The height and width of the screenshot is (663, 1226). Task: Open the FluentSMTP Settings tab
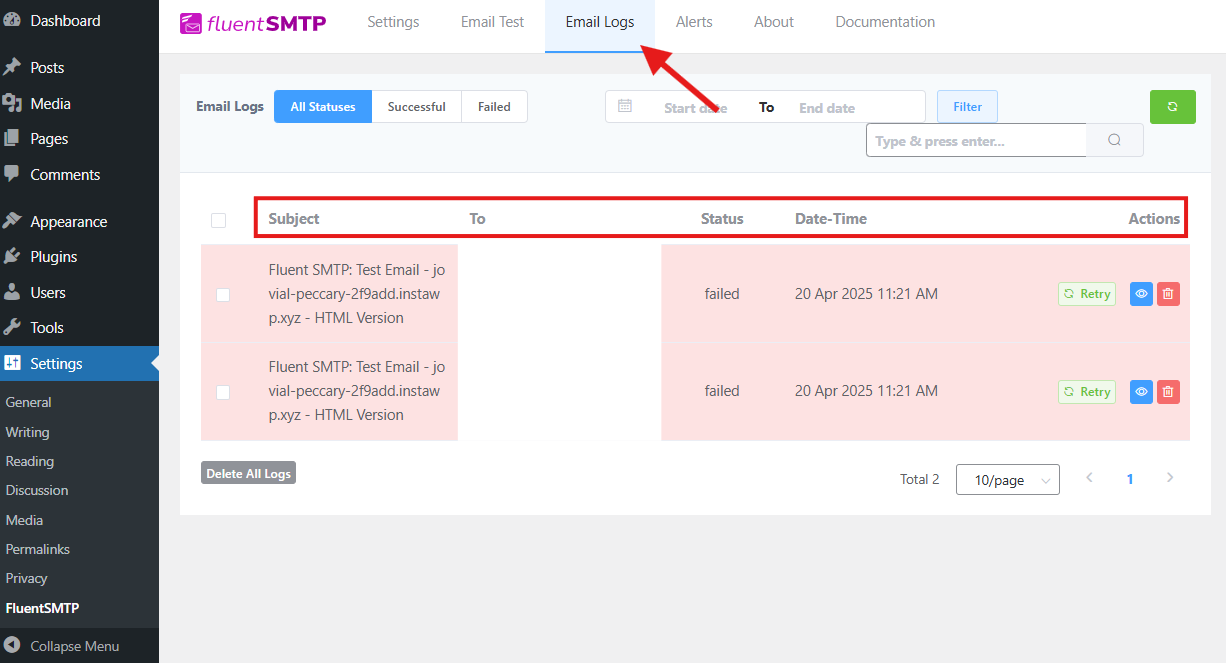click(x=393, y=22)
